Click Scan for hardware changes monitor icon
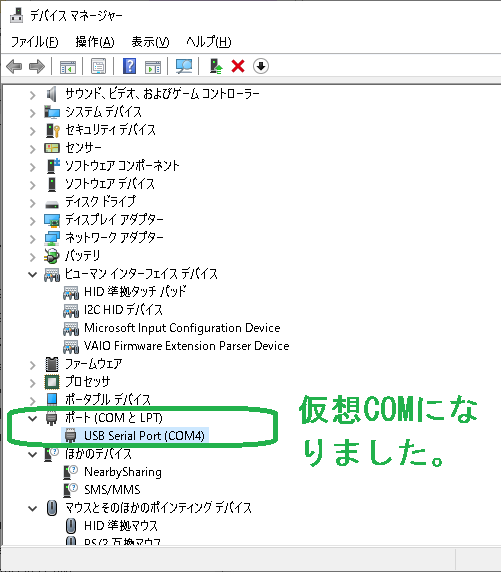 (184, 66)
